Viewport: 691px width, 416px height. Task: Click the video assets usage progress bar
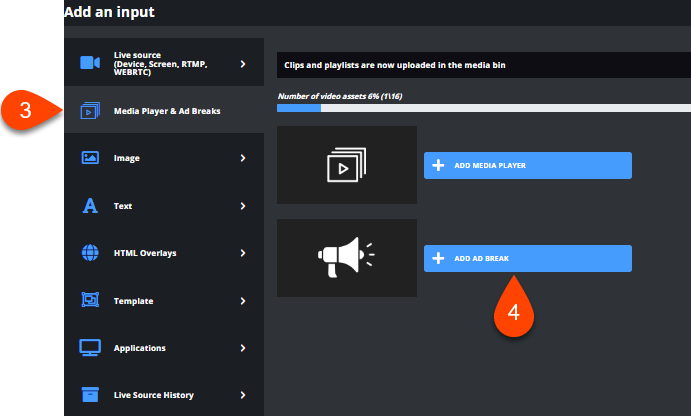point(484,108)
